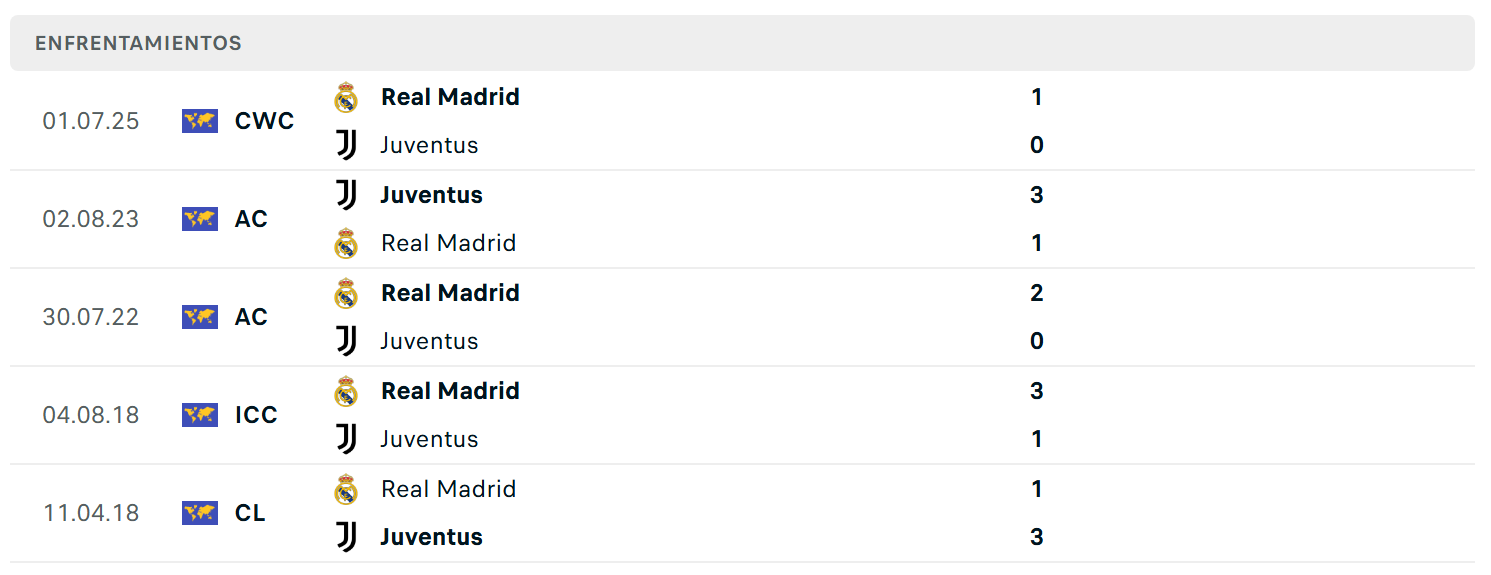Open the 11.04.18 match date row
This screenshot has height=575, width=1491.
pyautogui.click(x=742, y=513)
